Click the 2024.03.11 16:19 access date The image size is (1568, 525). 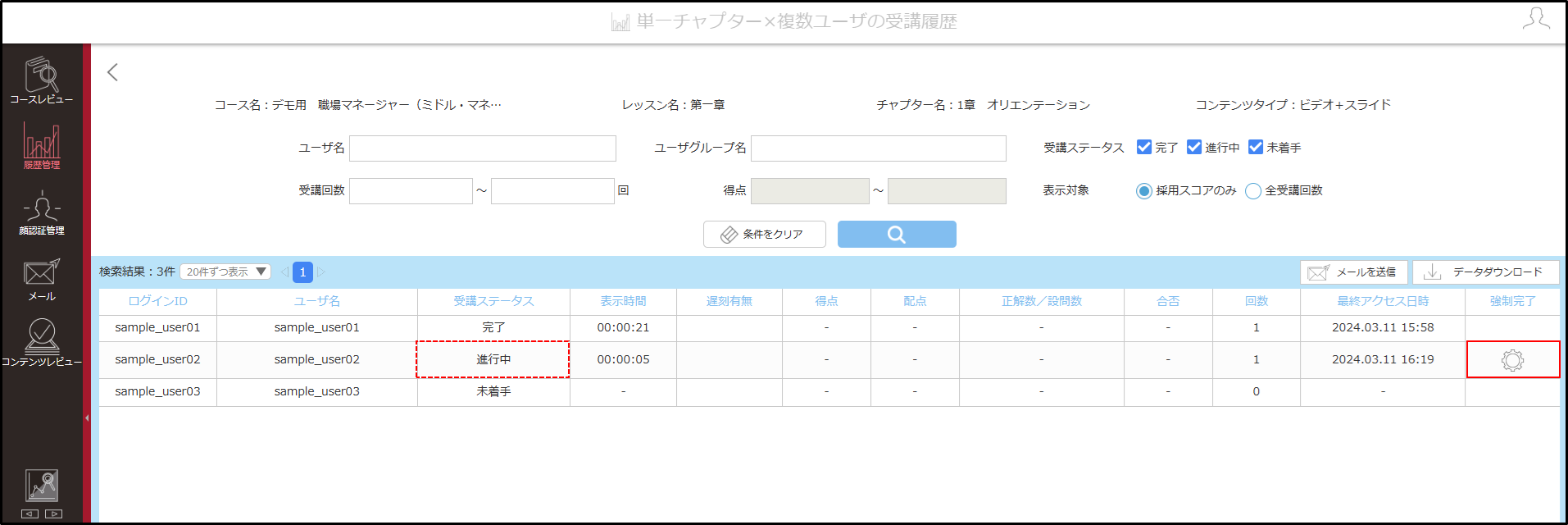coord(1383,359)
